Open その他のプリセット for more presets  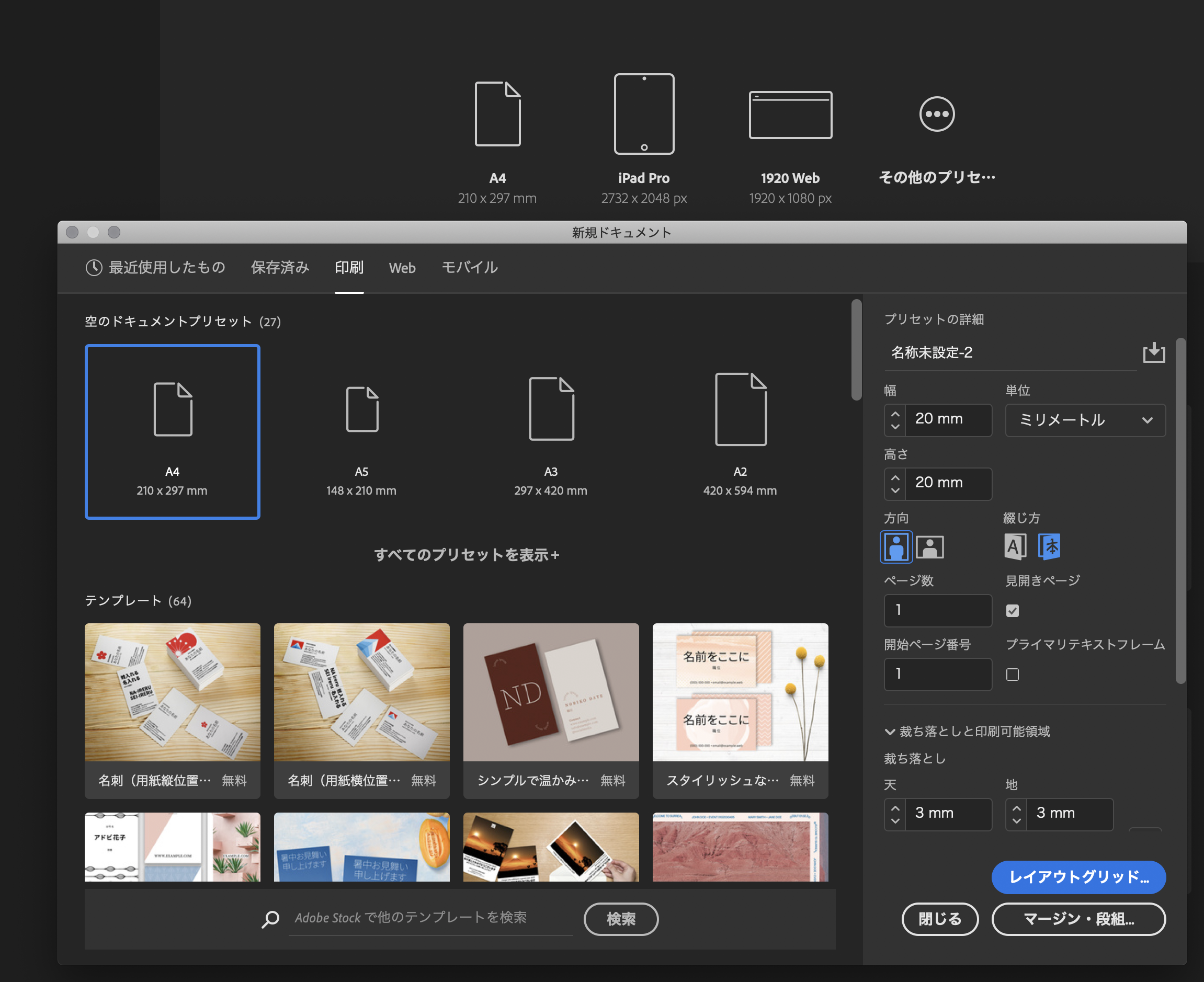tap(937, 115)
